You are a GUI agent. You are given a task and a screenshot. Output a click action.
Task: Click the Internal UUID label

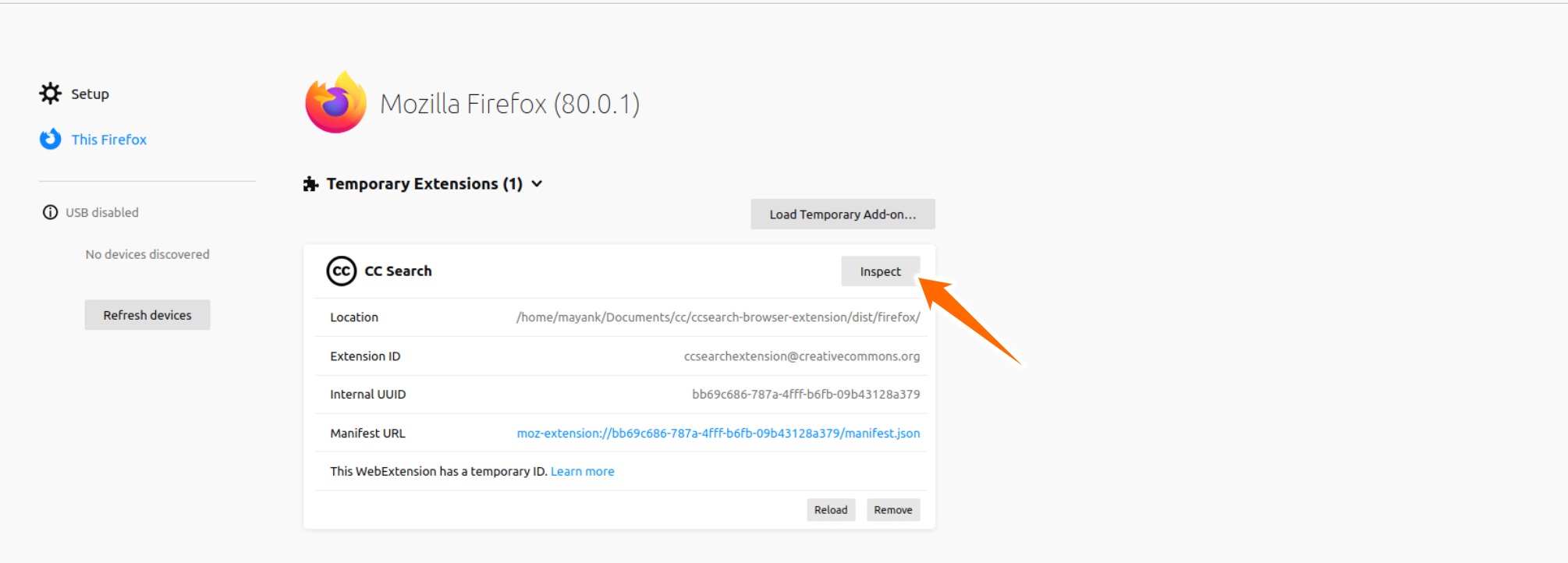pos(368,395)
